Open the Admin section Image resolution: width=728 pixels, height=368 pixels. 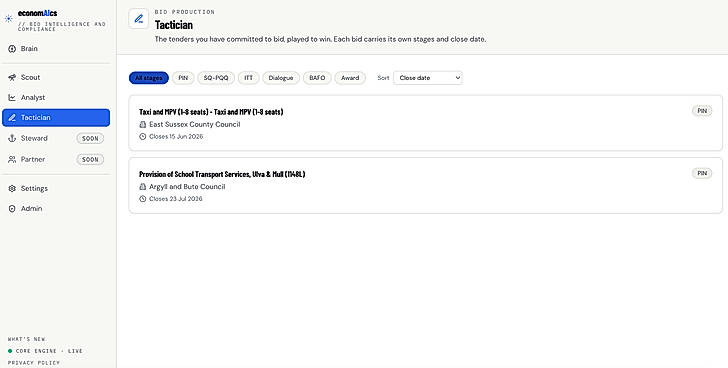(56, 208)
